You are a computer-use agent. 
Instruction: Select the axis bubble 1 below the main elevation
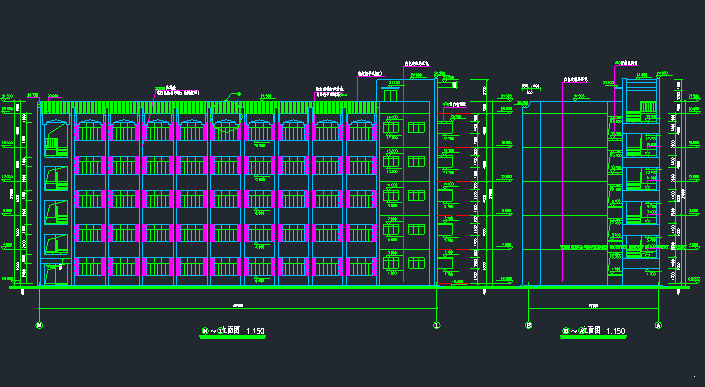click(x=436, y=325)
